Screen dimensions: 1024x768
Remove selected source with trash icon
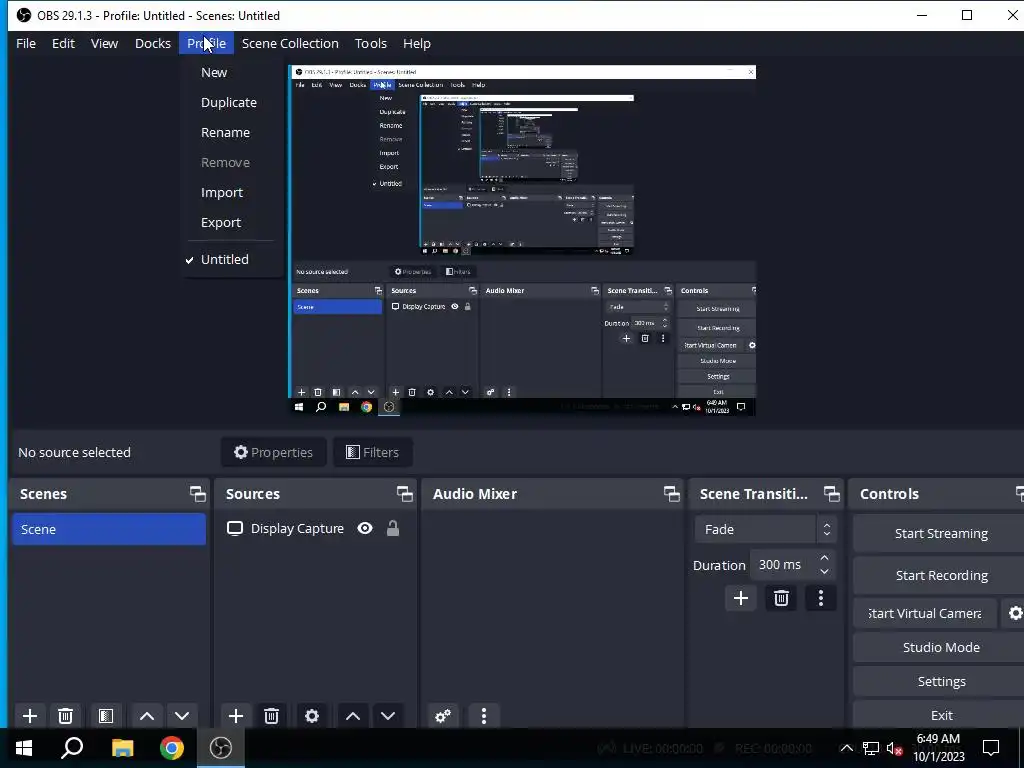coord(272,716)
